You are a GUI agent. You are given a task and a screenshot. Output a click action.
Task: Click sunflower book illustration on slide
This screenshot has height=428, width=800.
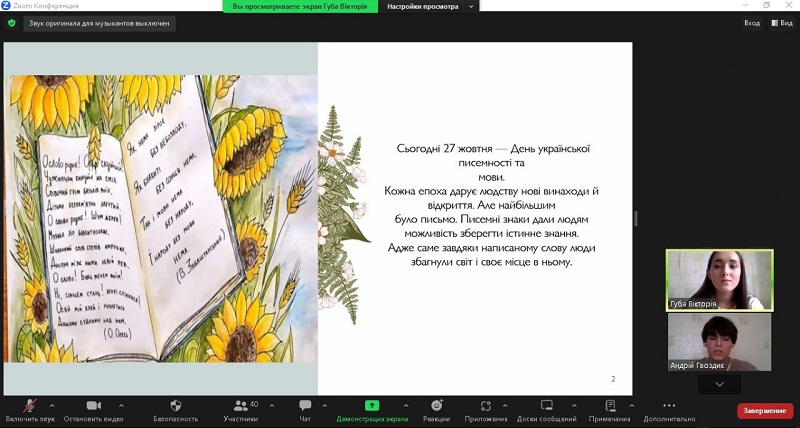[x=161, y=218]
